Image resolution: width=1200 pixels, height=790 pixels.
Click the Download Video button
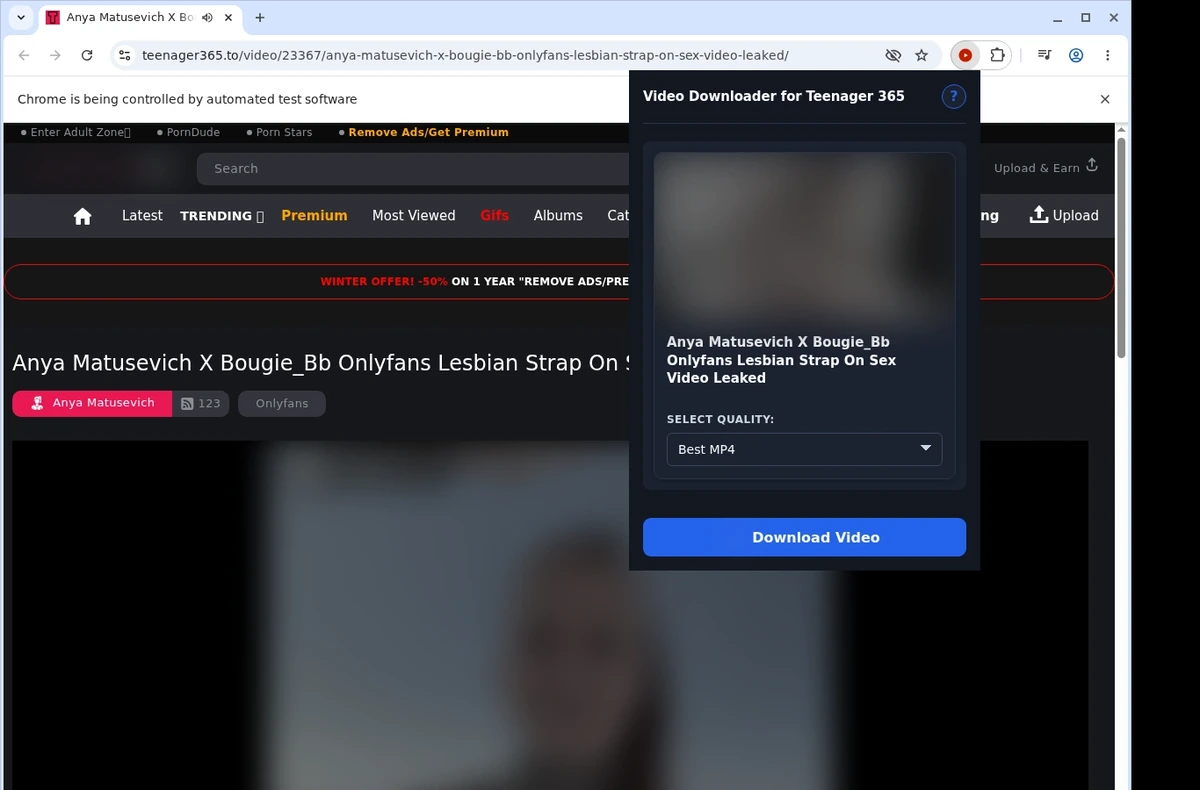pyautogui.click(x=804, y=537)
